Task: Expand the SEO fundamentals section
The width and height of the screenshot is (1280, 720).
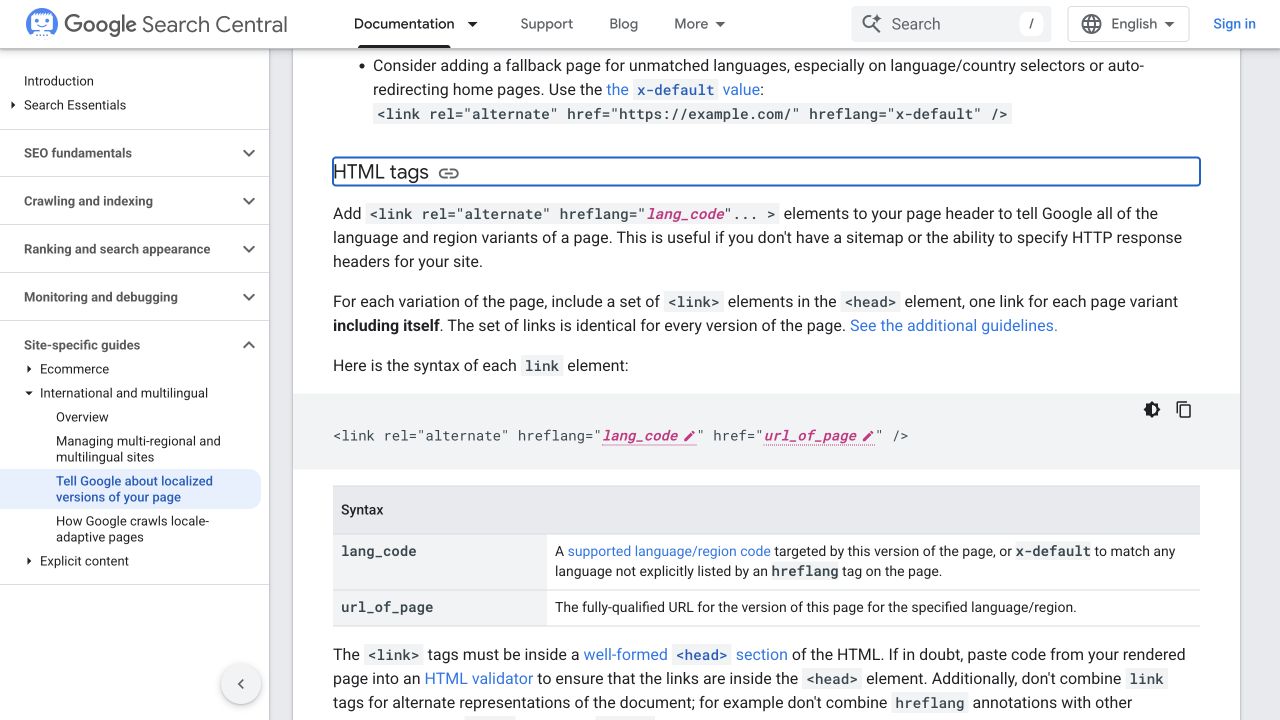Action: (249, 153)
